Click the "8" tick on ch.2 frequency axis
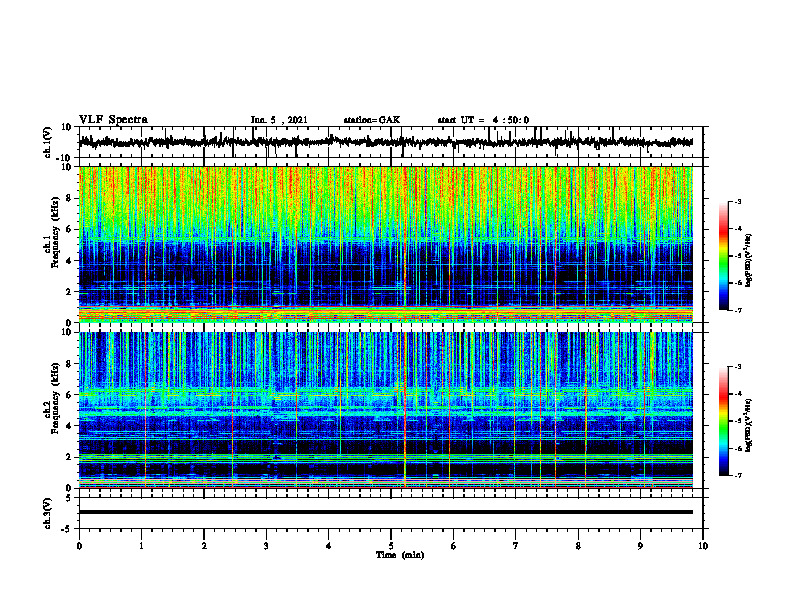792x612 pixels. (69, 364)
